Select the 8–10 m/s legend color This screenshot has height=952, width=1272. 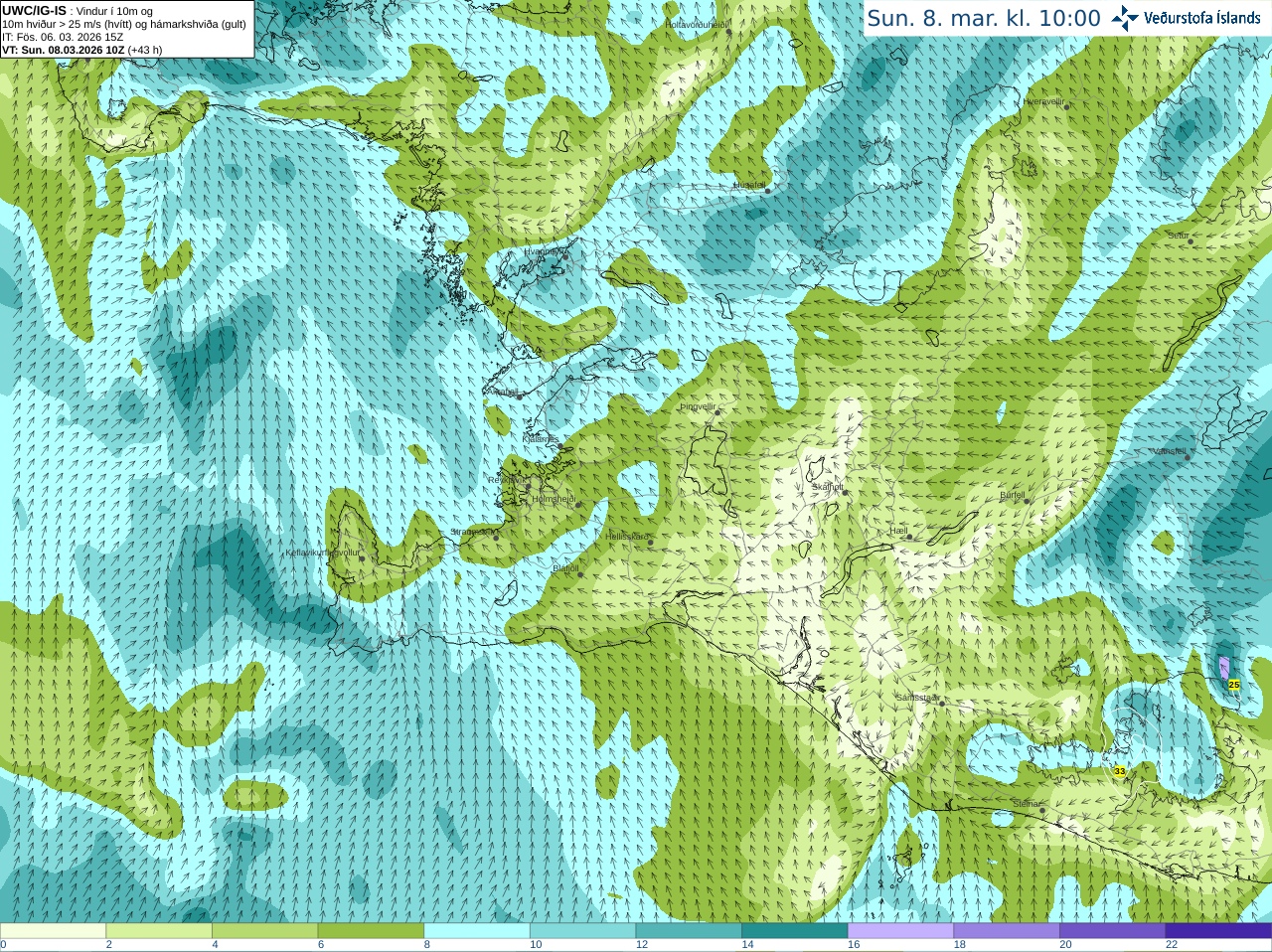(x=477, y=931)
